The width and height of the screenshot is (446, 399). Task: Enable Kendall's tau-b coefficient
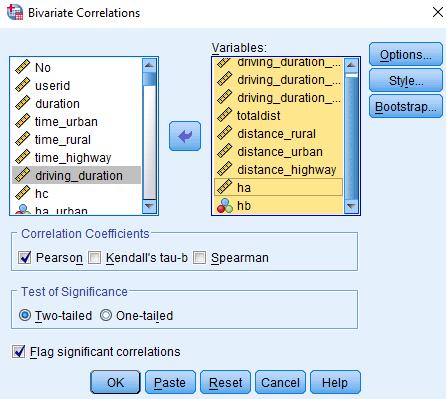pos(94,257)
